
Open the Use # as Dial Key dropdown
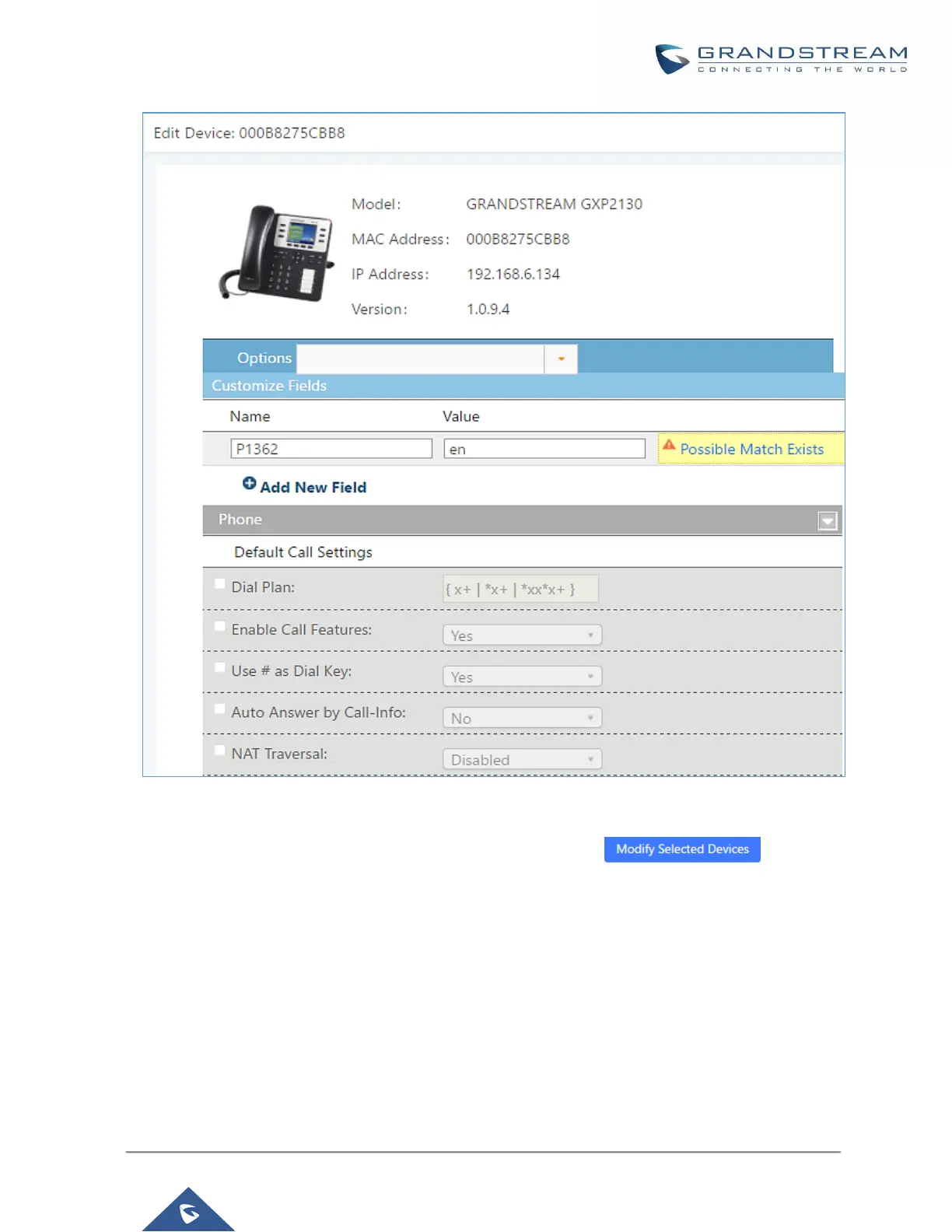(522, 677)
